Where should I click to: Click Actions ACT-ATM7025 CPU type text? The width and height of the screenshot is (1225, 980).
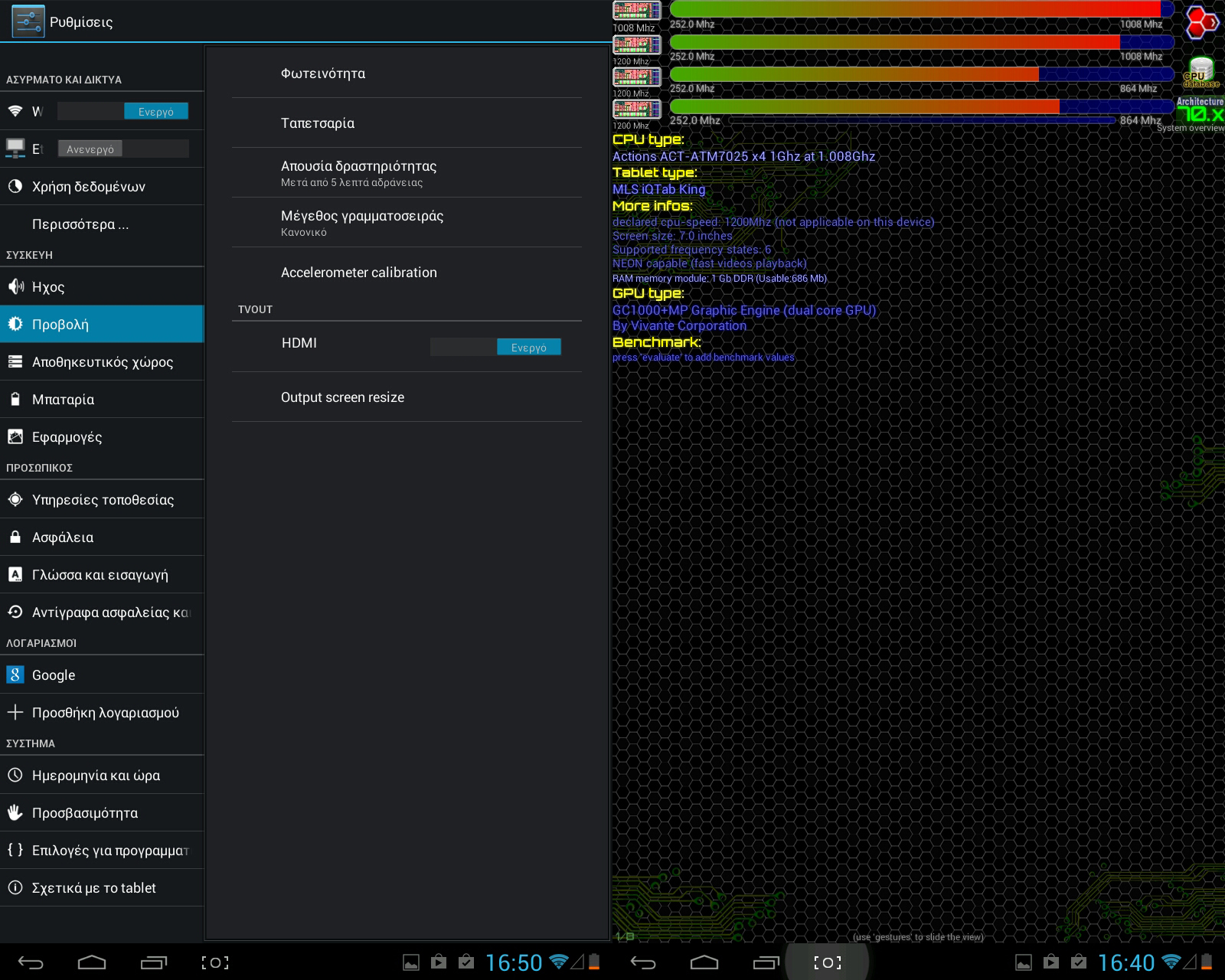743,156
